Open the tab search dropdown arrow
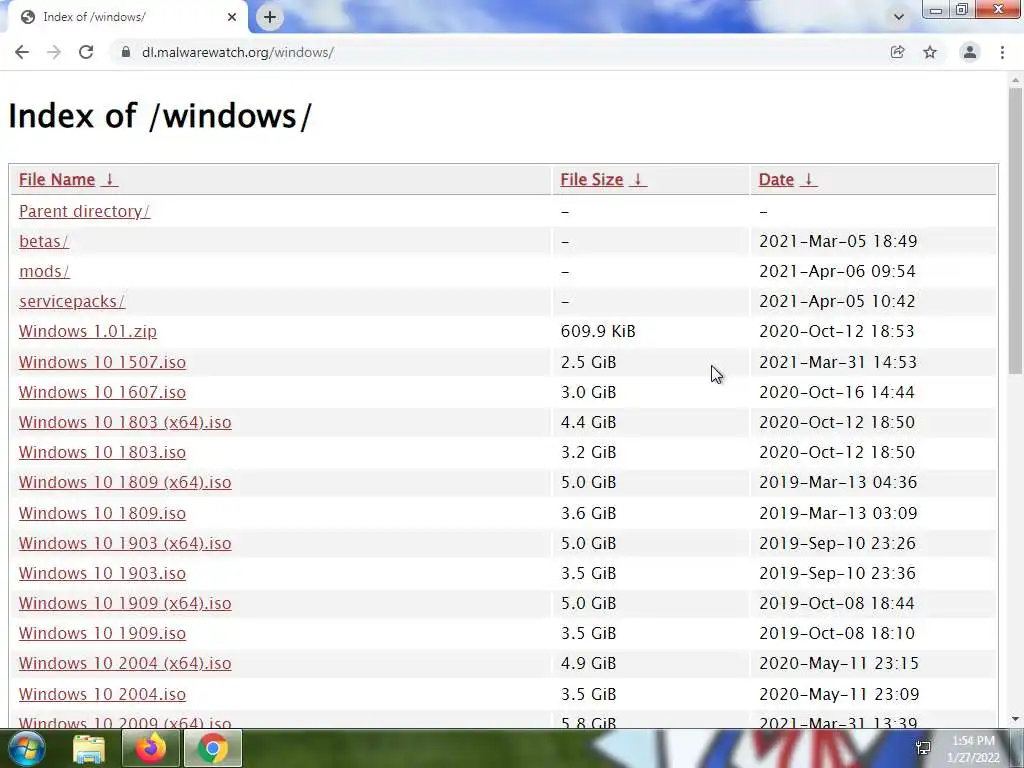The image size is (1024, 768). pos(899,17)
